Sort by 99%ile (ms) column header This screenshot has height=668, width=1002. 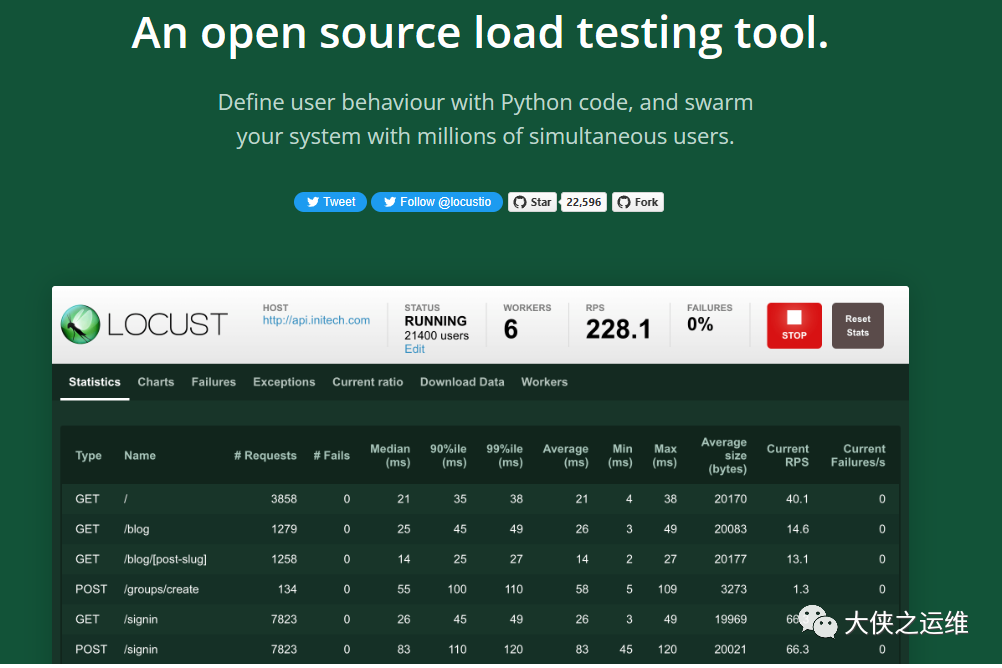click(505, 456)
